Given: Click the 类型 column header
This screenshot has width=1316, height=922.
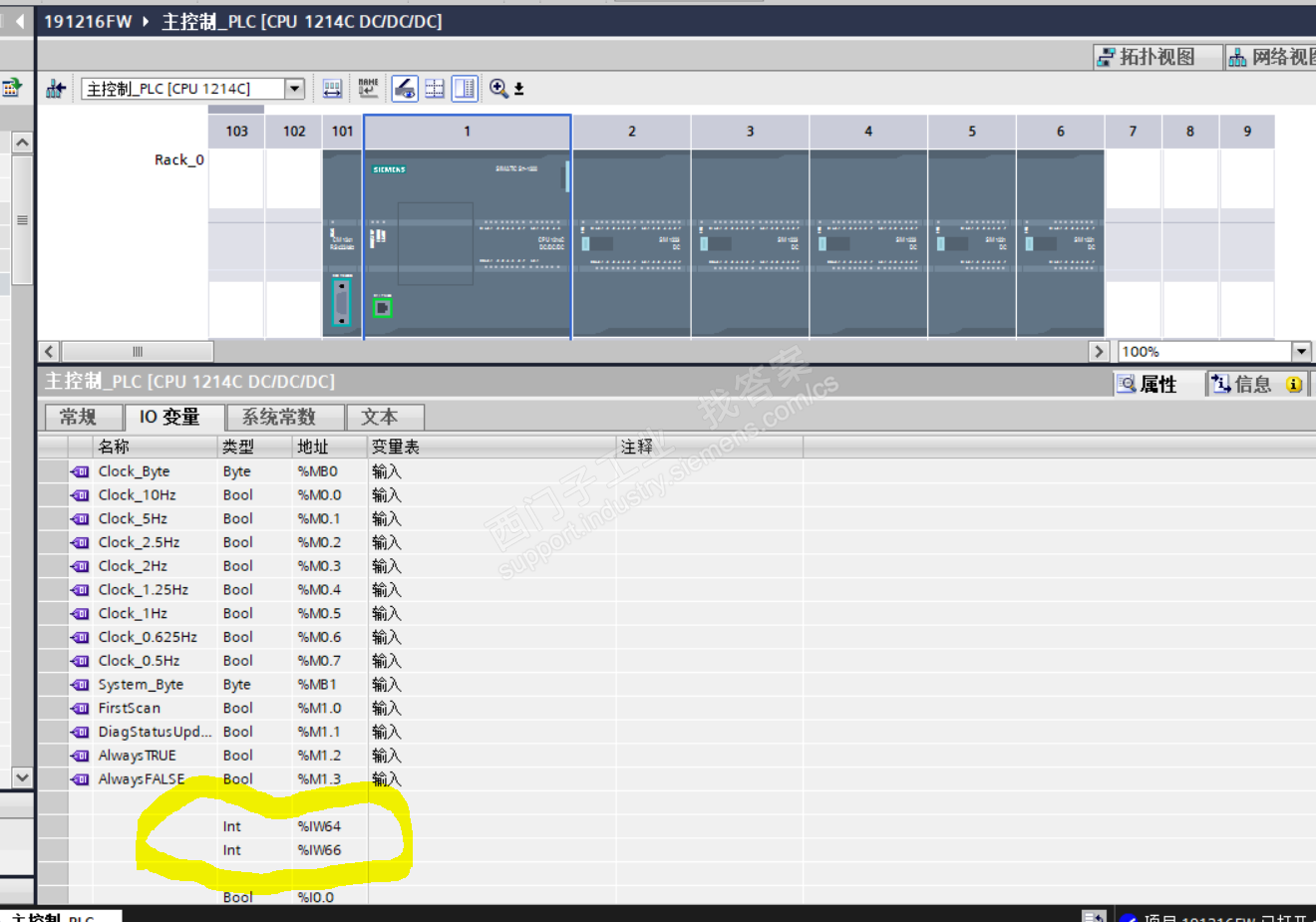Looking at the screenshot, I should tap(255, 447).
